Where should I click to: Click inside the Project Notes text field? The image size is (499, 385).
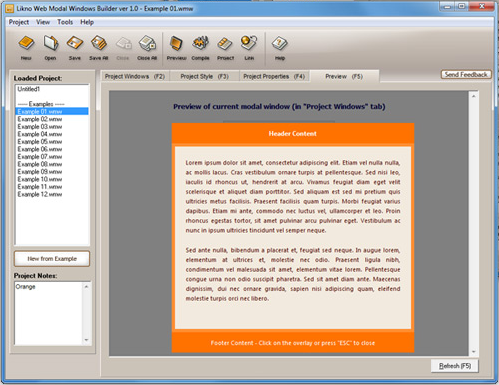coord(49,313)
